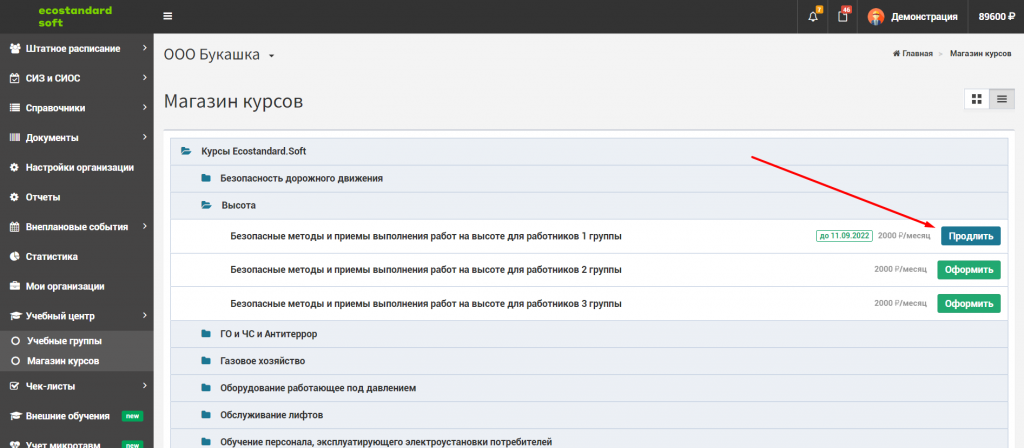This screenshot has width=1024, height=448.
Task: Click the 89600 ₽ balance indicator
Action: (996, 17)
